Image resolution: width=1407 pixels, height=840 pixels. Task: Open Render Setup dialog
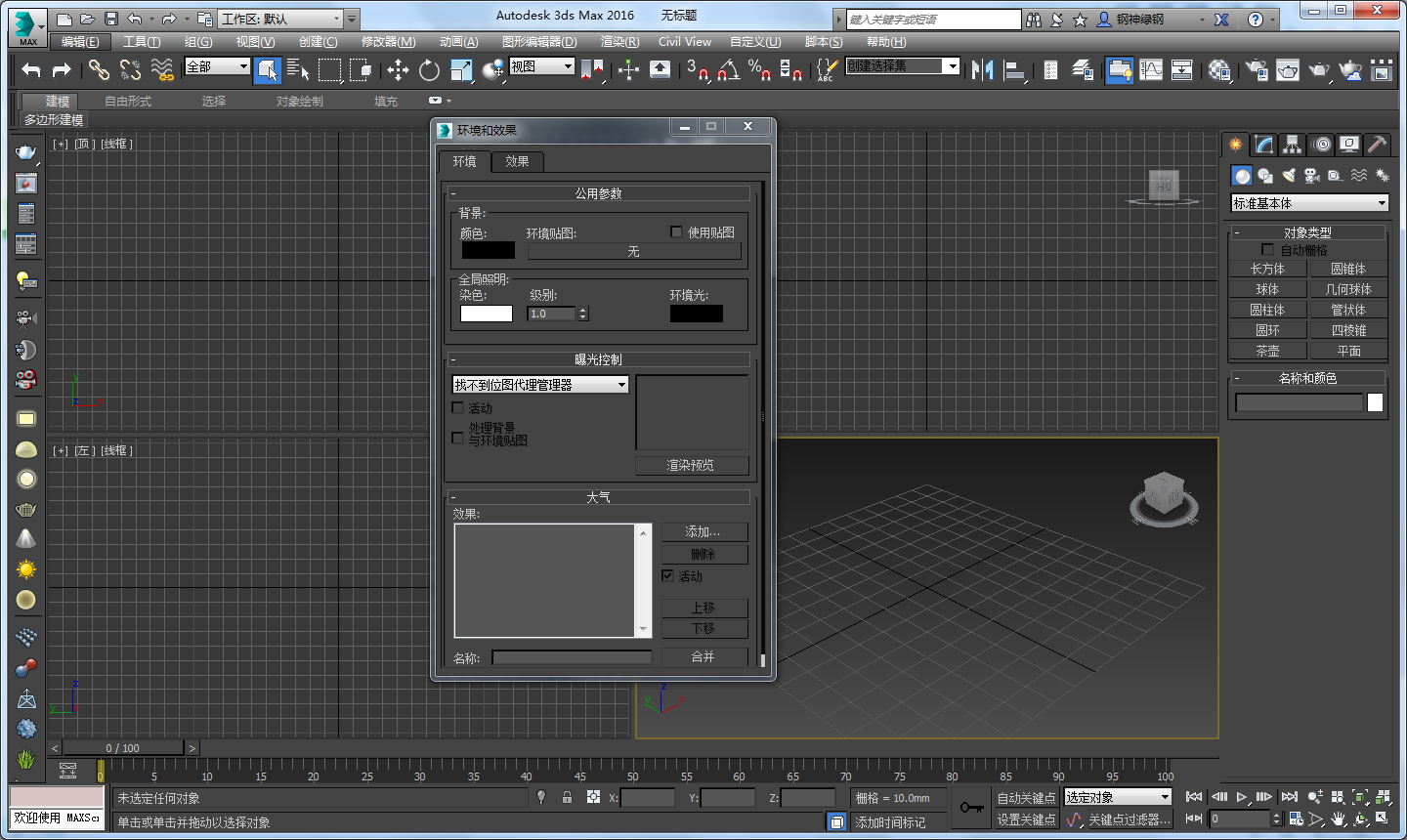coord(1257,69)
